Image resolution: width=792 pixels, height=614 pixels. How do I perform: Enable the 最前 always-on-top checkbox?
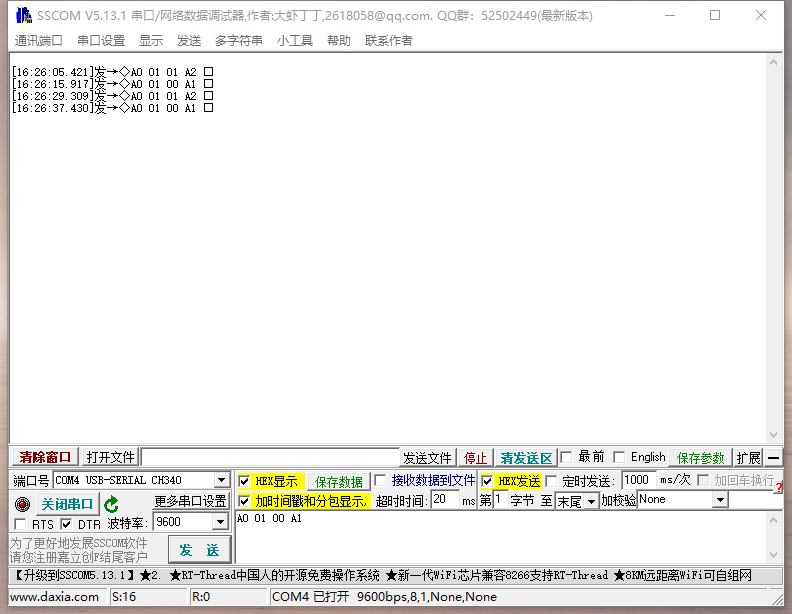tap(566, 457)
